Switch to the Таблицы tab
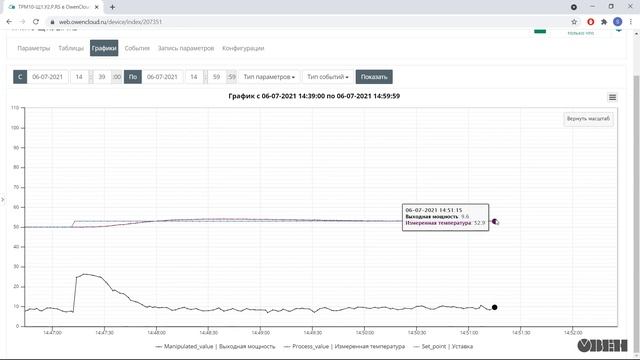Viewport: 640px width, 360px height. 71,48
